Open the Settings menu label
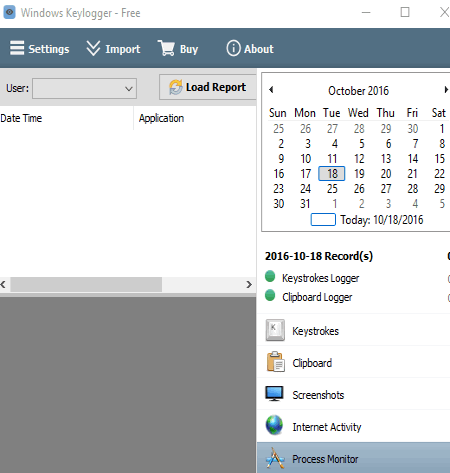 pos(49,49)
